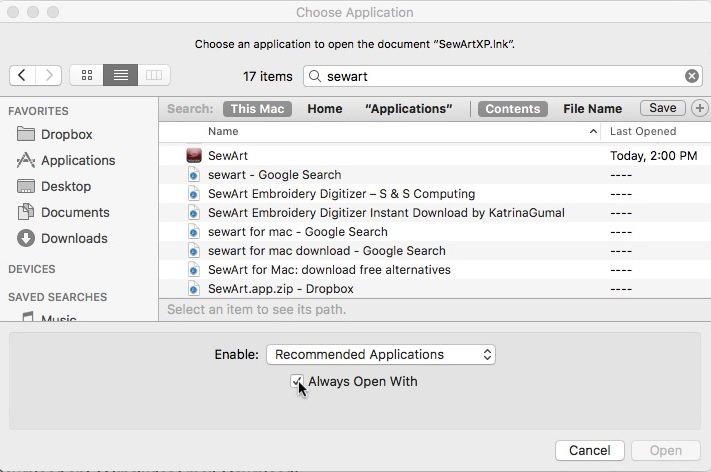Open the Enable Recommended Applications dropdown
Image resolution: width=711 pixels, height=472 pixels.
[380, 354]
